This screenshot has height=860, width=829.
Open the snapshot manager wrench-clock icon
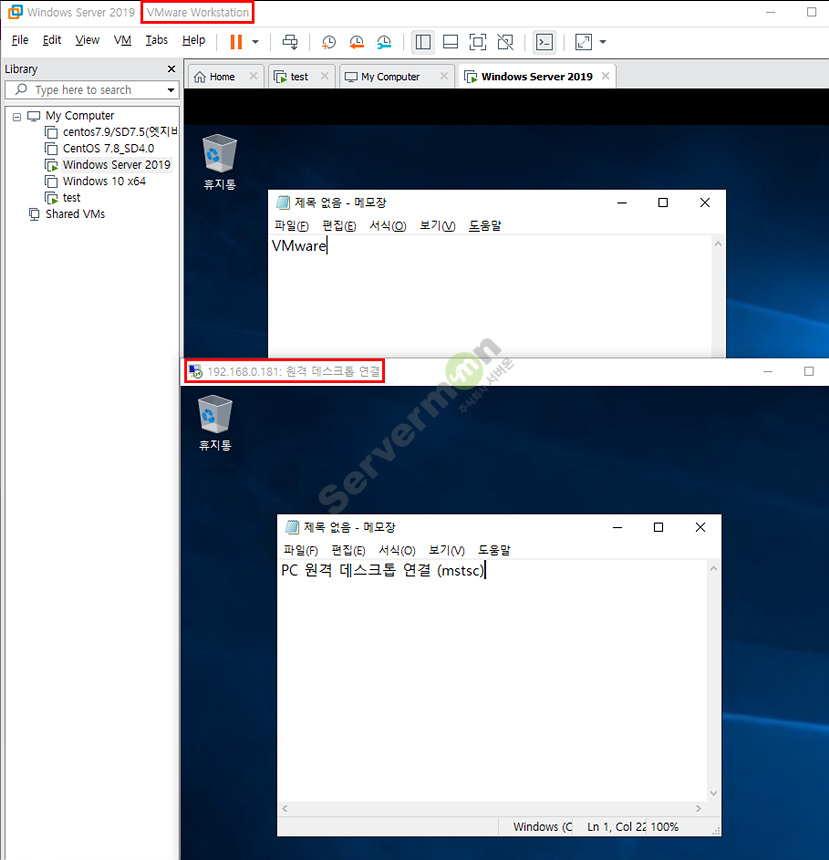[x=384, y=42]
